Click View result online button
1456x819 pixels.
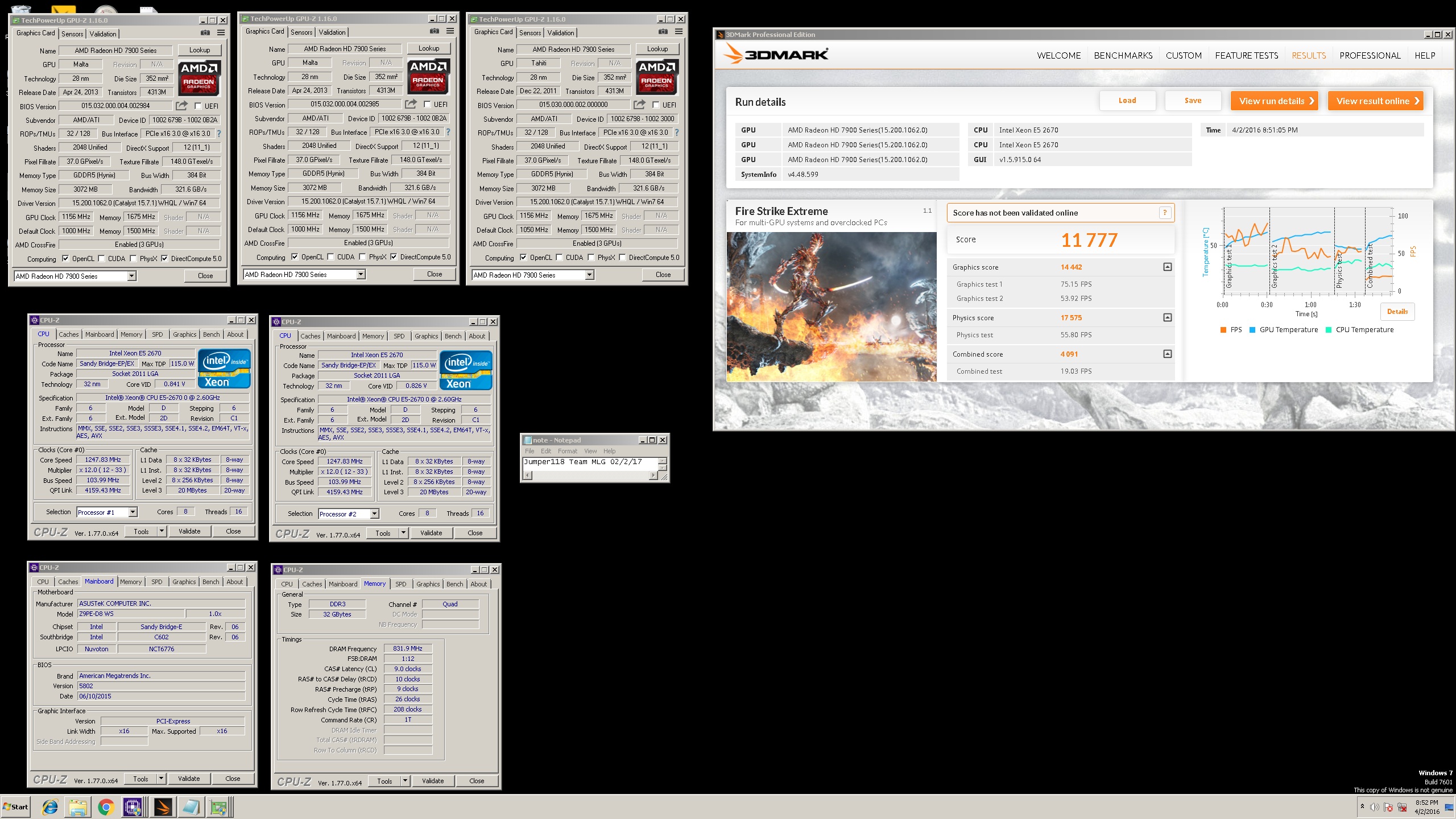coord(1375,101)
